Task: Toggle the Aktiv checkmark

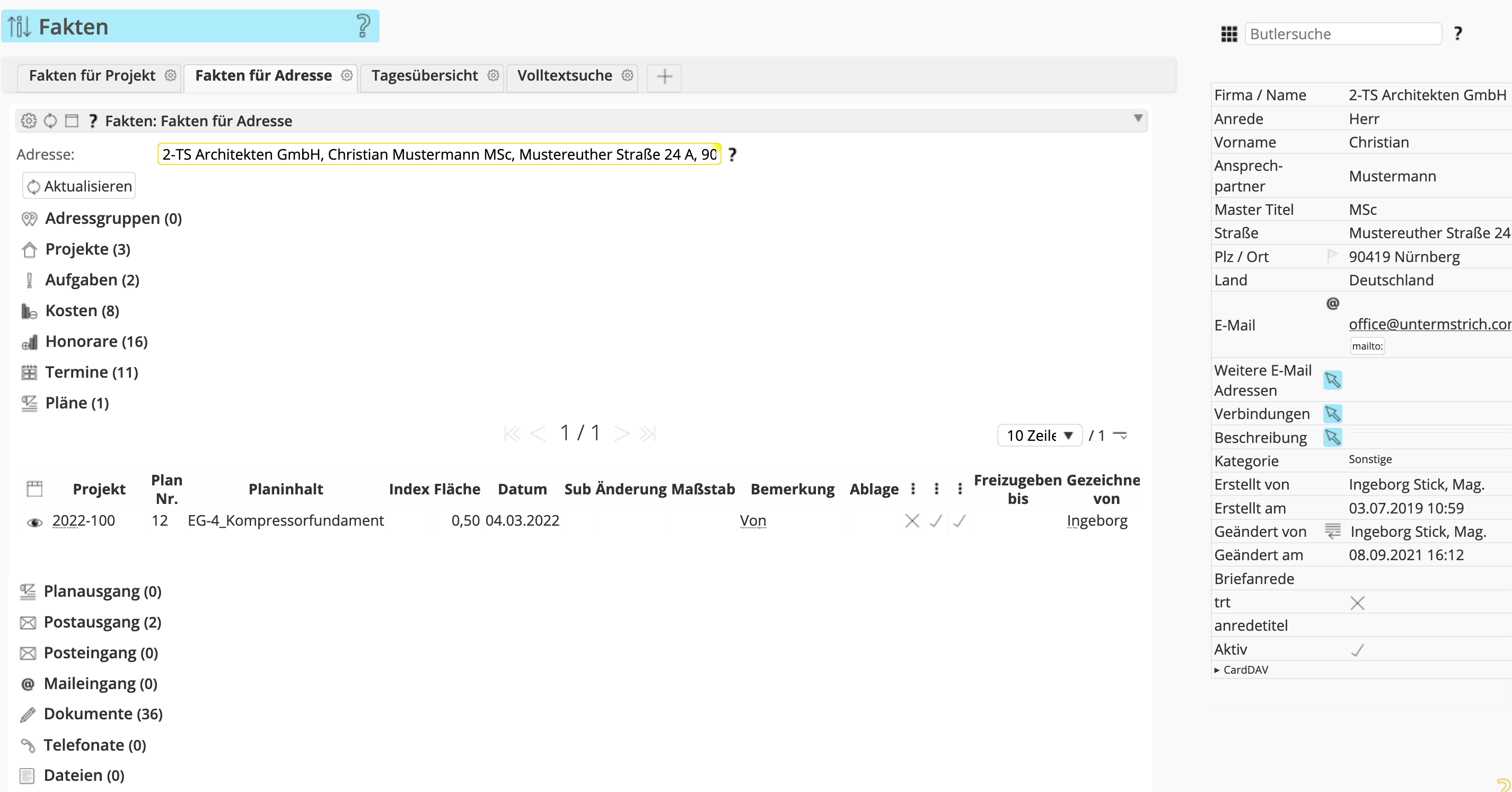Action: [1357, 650]
